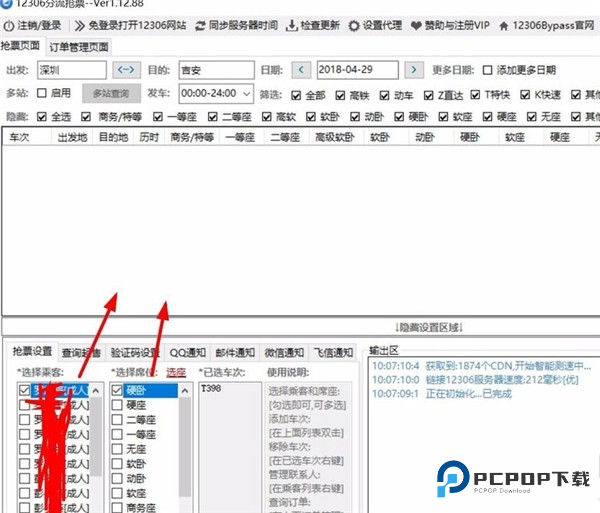Select the 飞信通知 tab
Screen dimensions: 600x513
click(333, 353)
